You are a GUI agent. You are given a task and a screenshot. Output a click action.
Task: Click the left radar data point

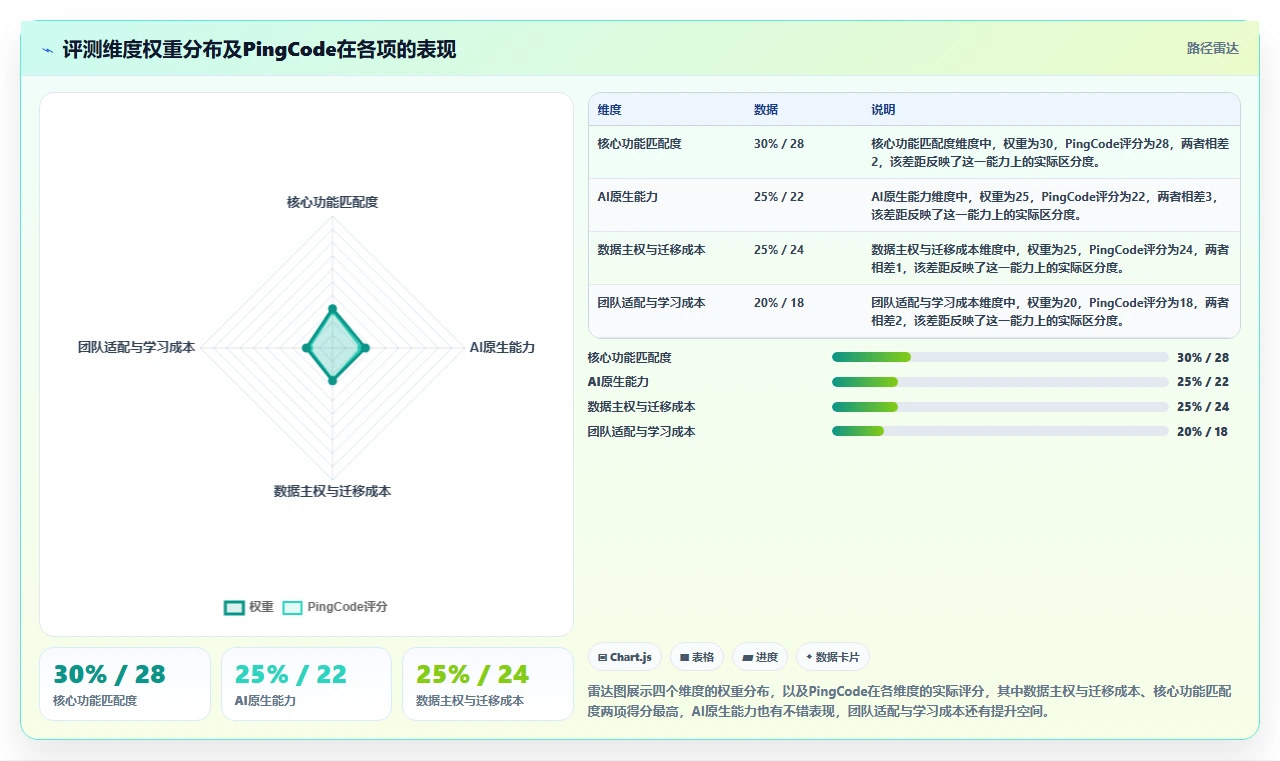tap(307, 348)
